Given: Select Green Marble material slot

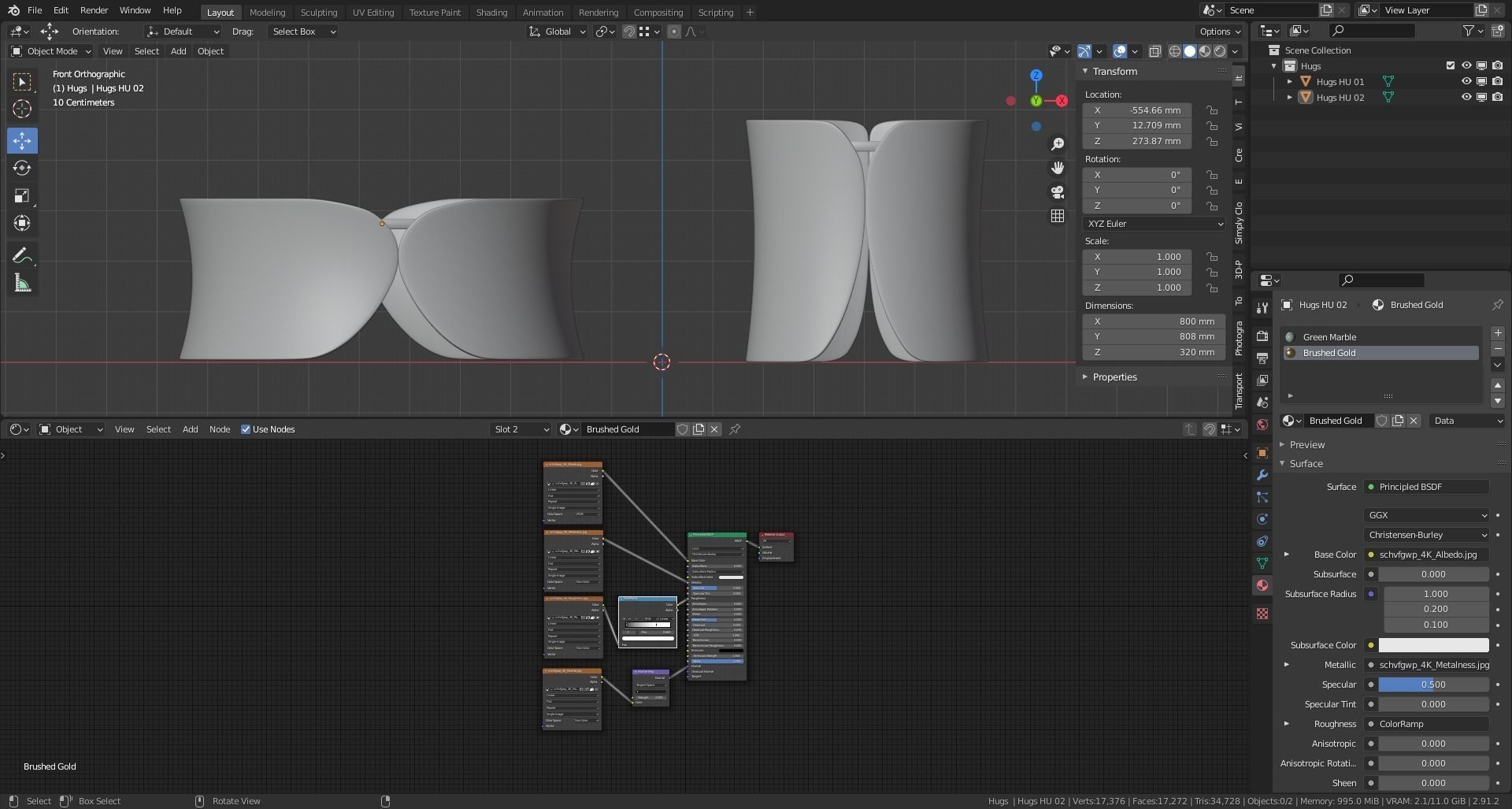Looking at the screenshot, I should 1381,337.
